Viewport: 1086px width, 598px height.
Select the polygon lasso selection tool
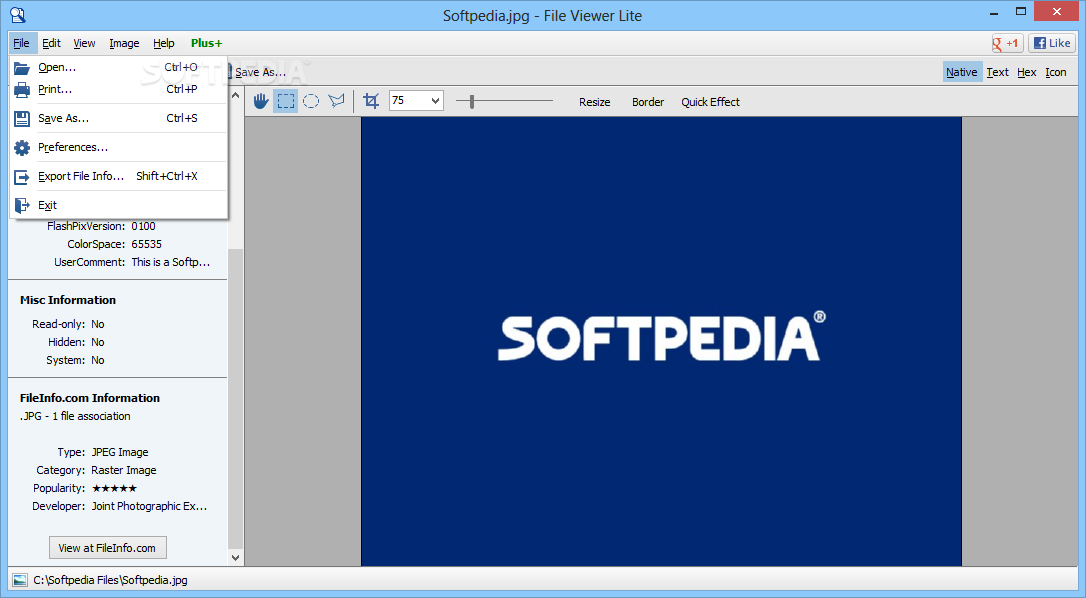337,101
